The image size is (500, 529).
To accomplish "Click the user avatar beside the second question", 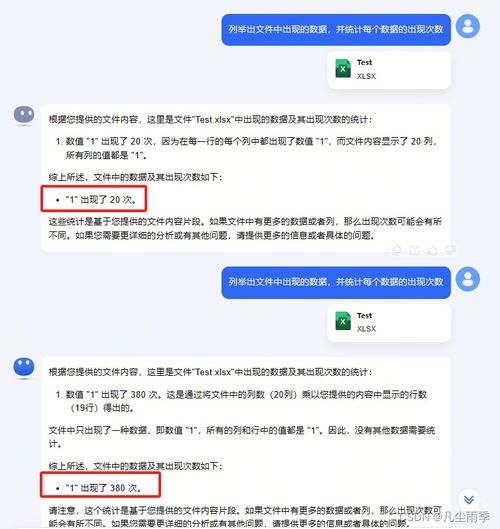I will tap(468, 279).
